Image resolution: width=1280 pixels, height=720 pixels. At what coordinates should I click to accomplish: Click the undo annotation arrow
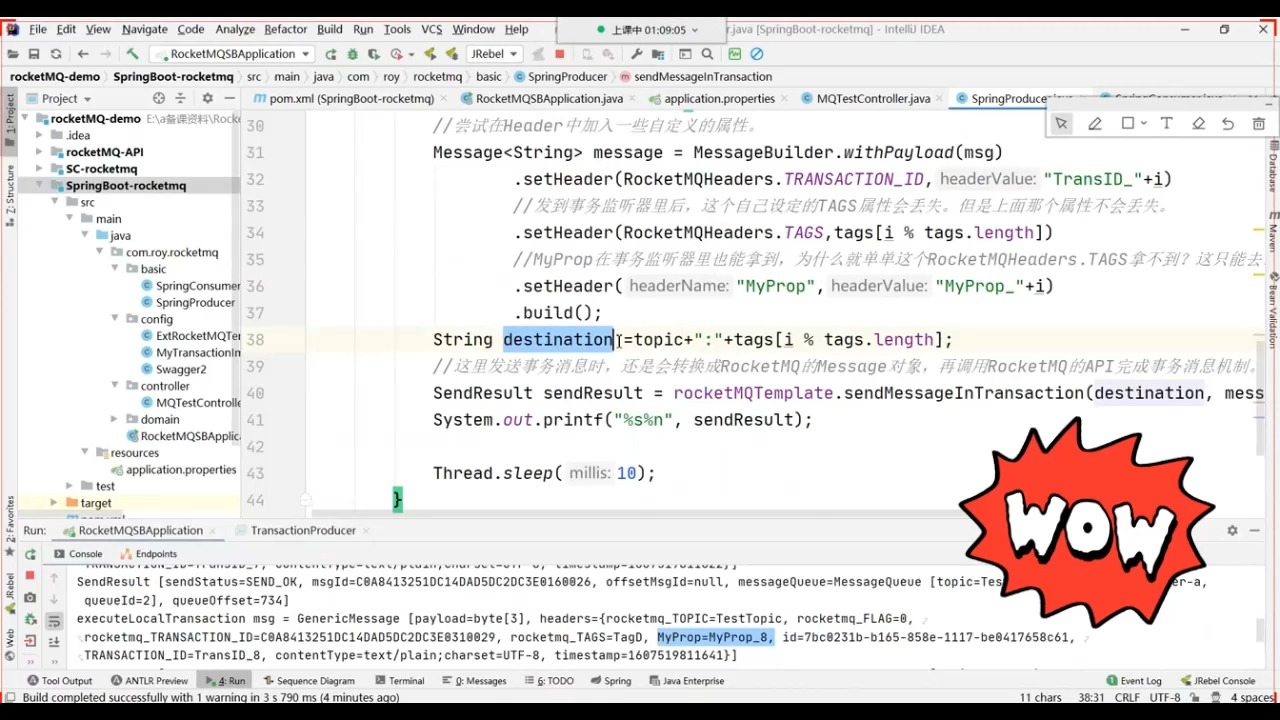click(1228, 124)
